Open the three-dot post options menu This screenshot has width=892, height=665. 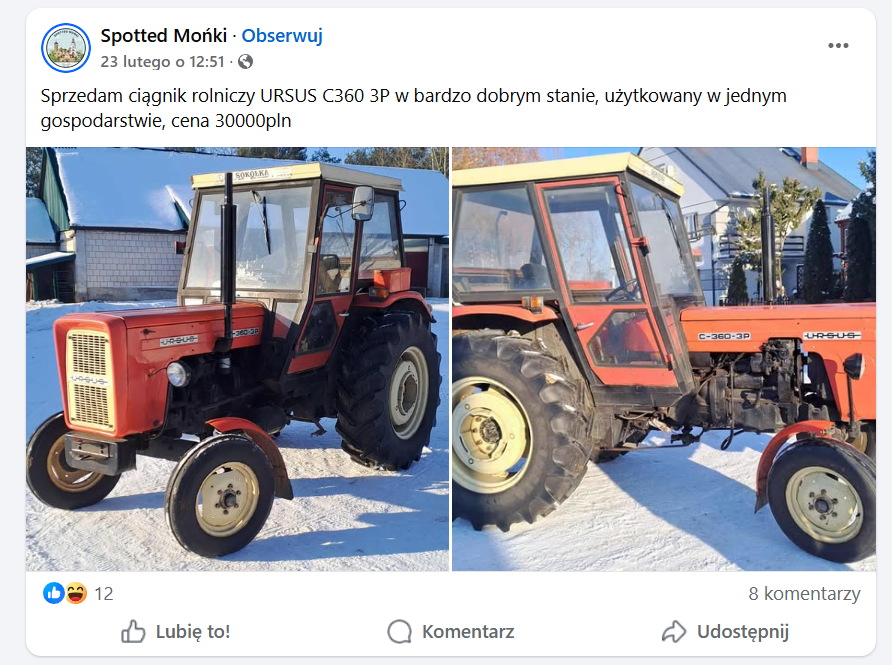coord(838,46)
